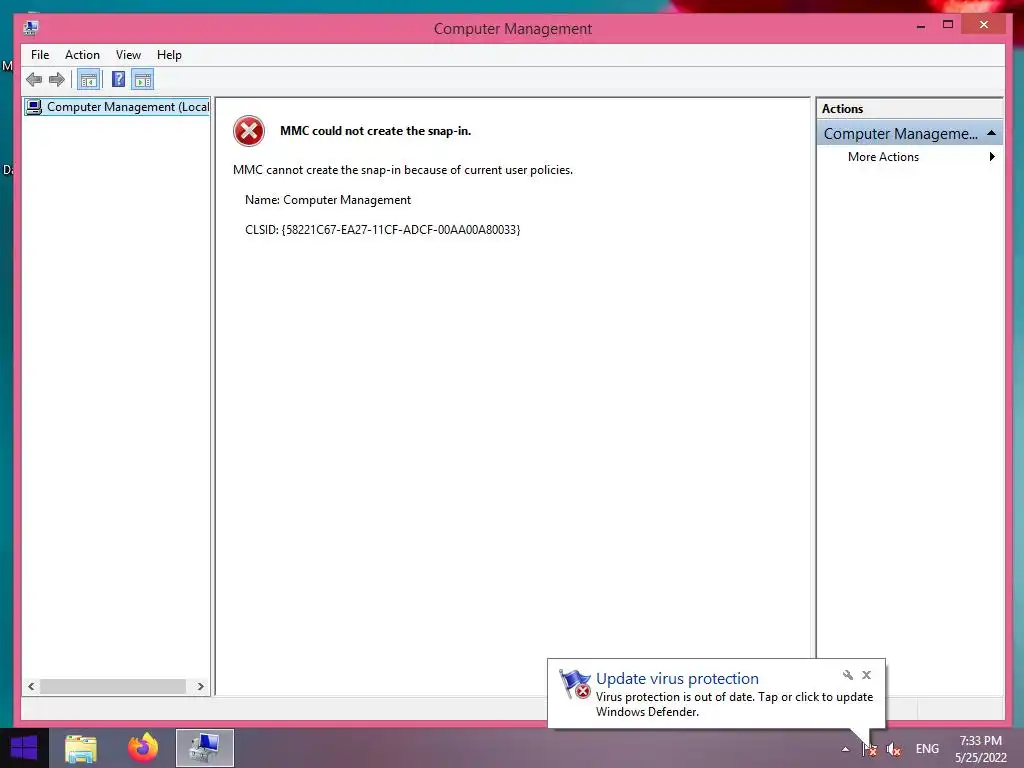
Task: Click the CLSID text line
Action: click(383, 230)
